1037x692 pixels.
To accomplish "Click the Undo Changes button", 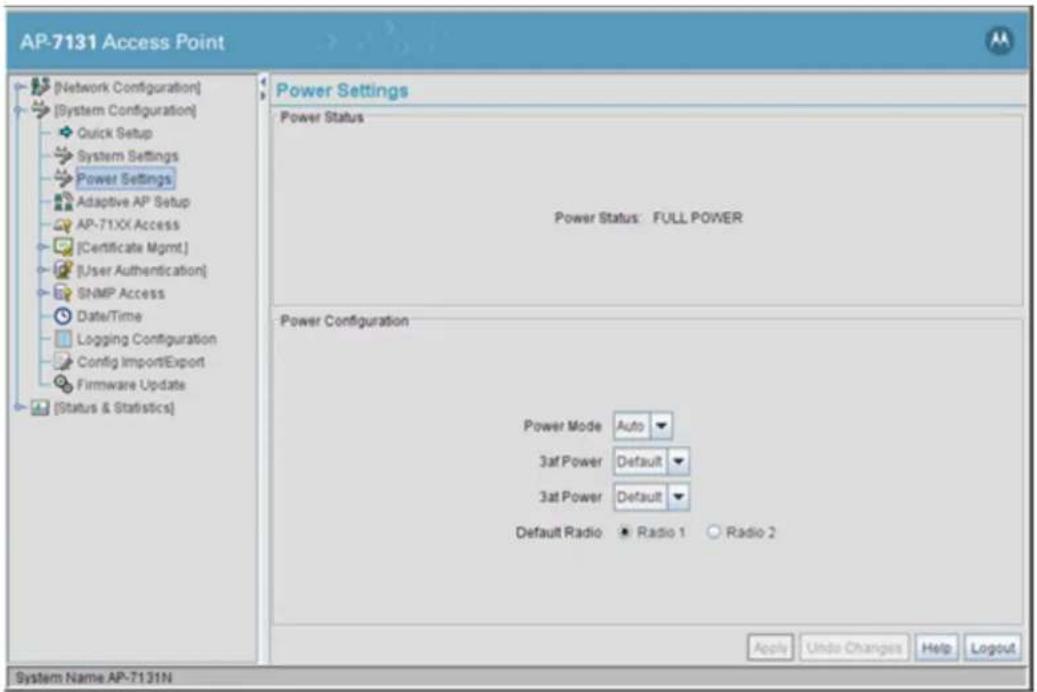I will (x=854, y=647).
